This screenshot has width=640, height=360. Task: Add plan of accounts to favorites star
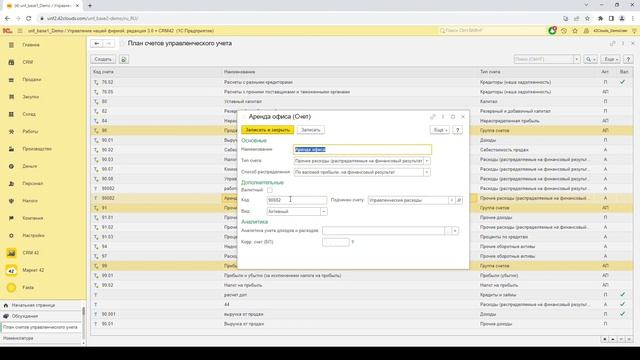tap(122, 43)
